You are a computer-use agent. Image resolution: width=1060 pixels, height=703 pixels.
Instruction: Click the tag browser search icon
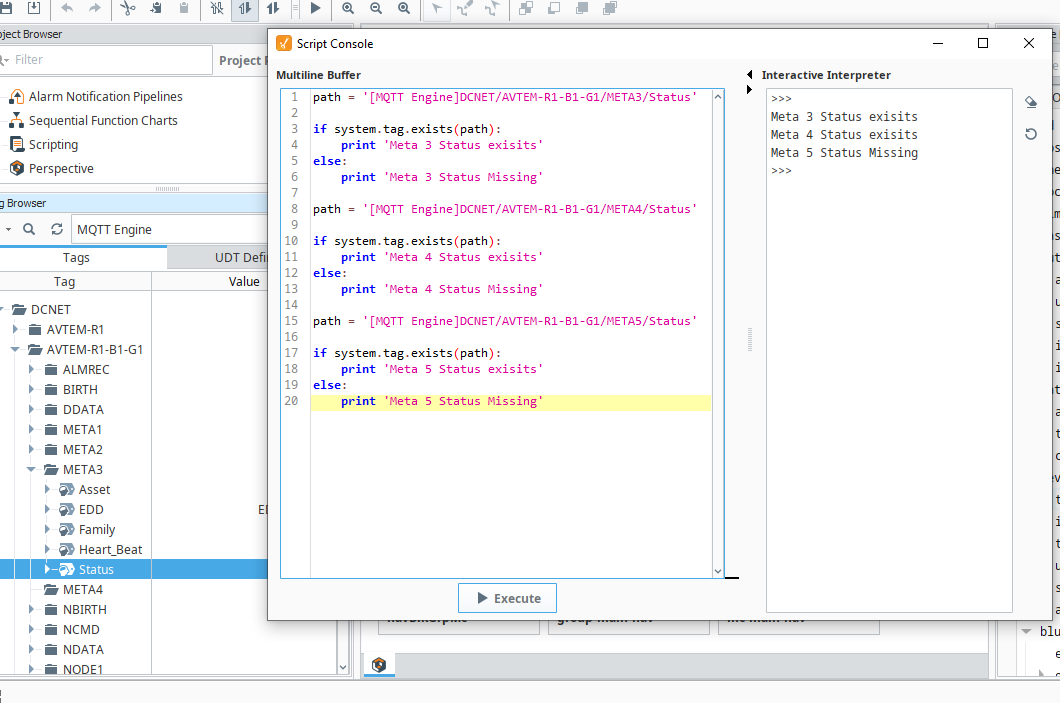click(29, 229)
